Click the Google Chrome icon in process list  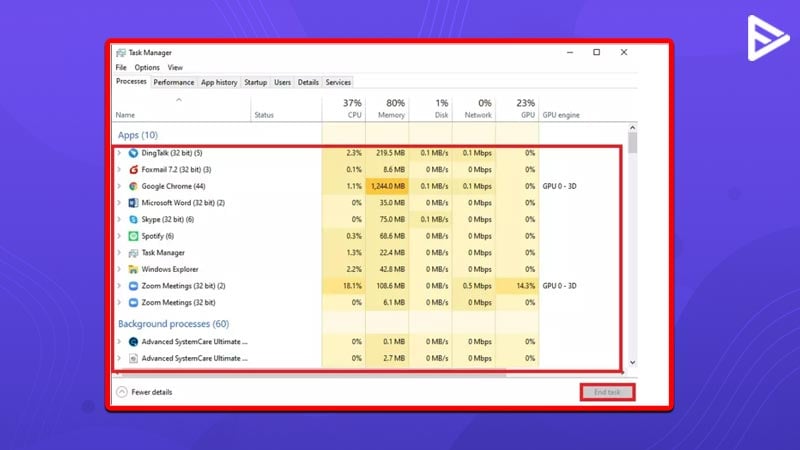coord(133,186)
